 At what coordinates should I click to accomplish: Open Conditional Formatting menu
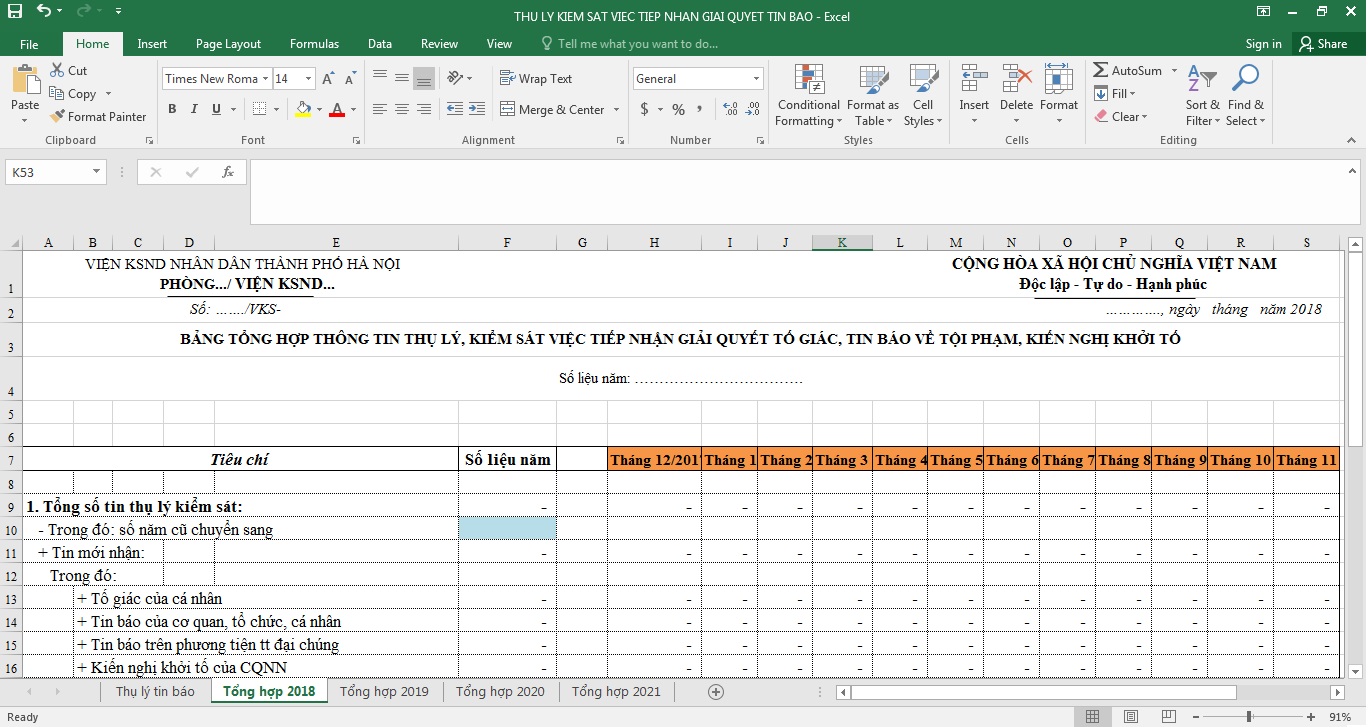coord(808,96)
